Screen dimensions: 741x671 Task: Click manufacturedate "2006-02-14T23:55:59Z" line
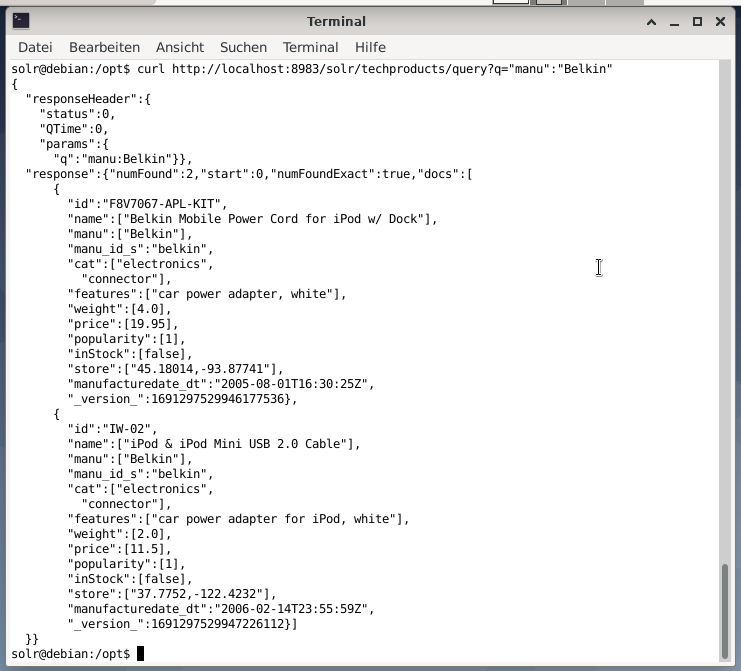pyautogui.click(x=221, y=609)
